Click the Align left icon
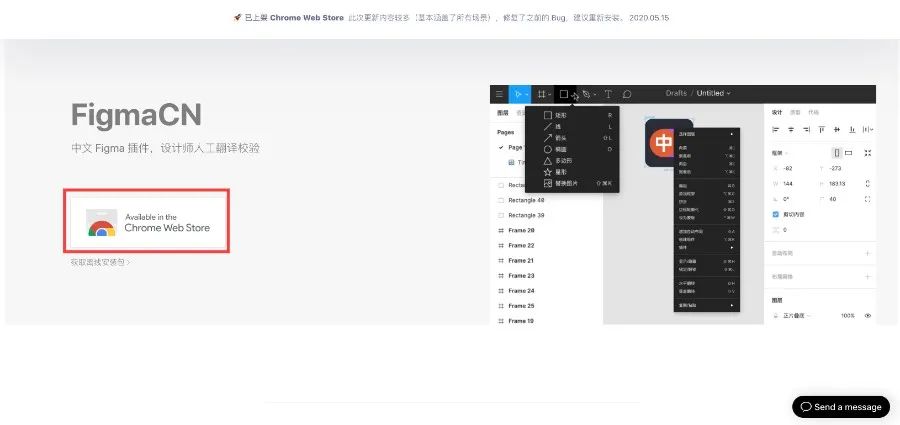The image size is (900, 425). (776, 130)
